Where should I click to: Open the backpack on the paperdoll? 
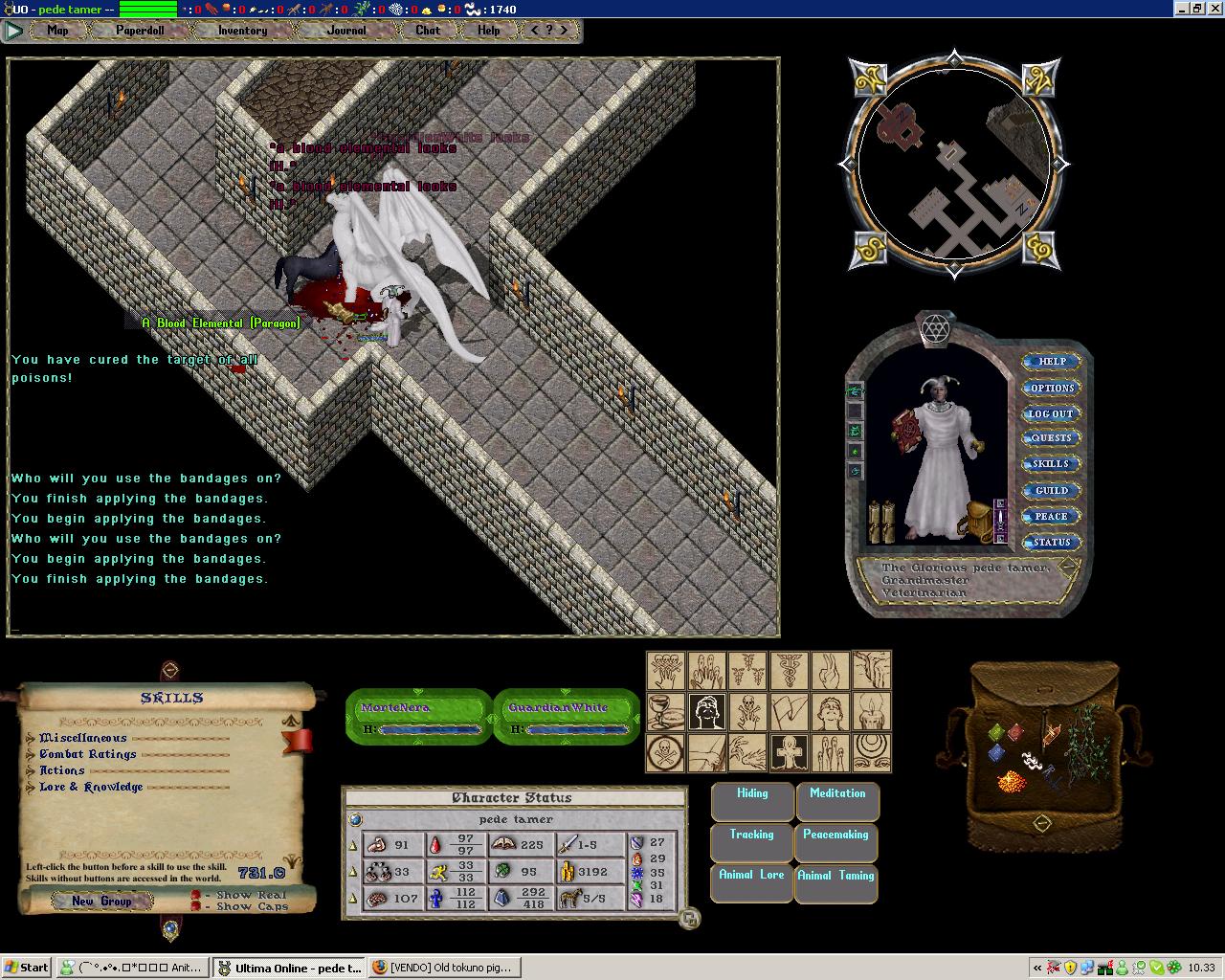tap(980, 521)
